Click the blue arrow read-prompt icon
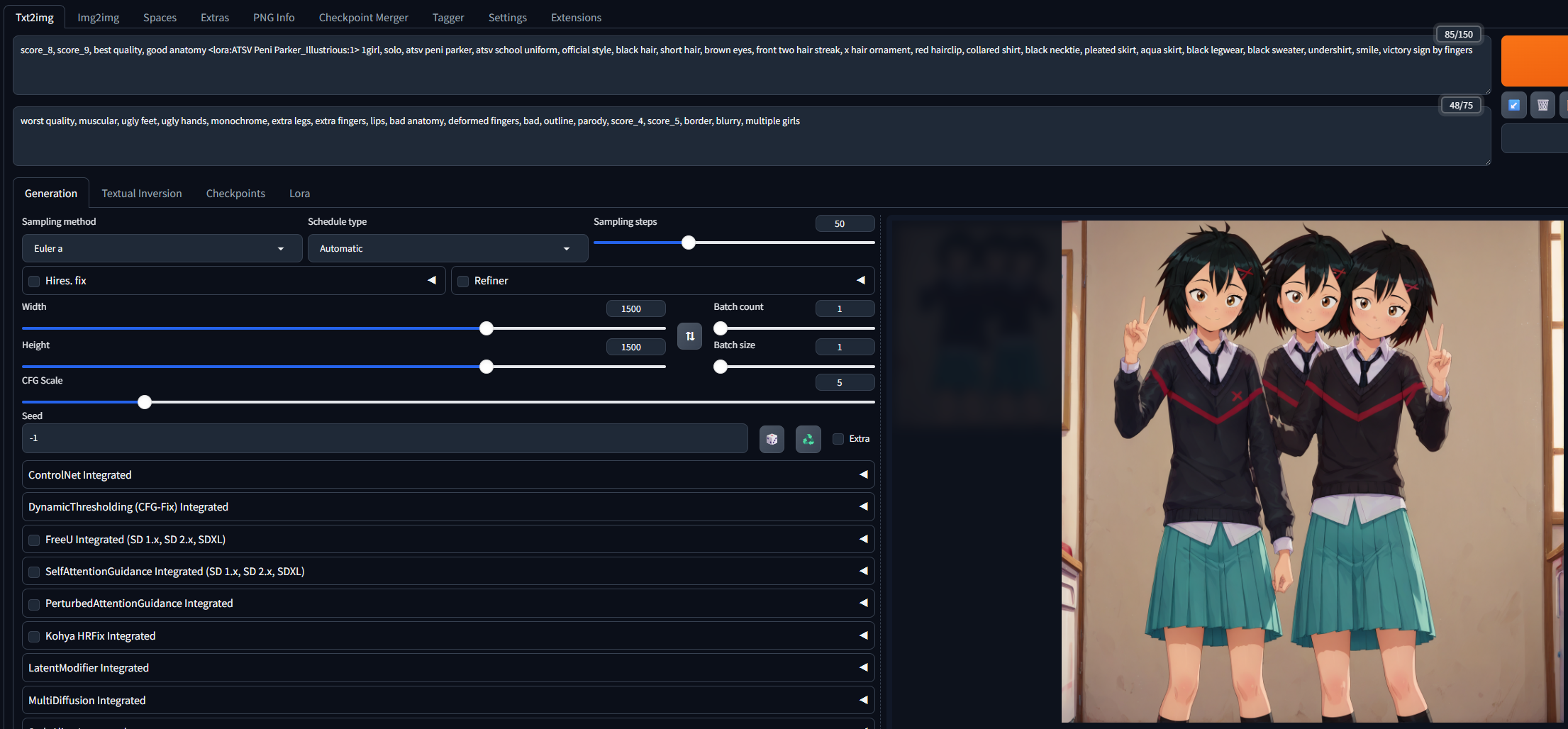The width and height of the screenshot is (1568, 729). click(1514, 105)
